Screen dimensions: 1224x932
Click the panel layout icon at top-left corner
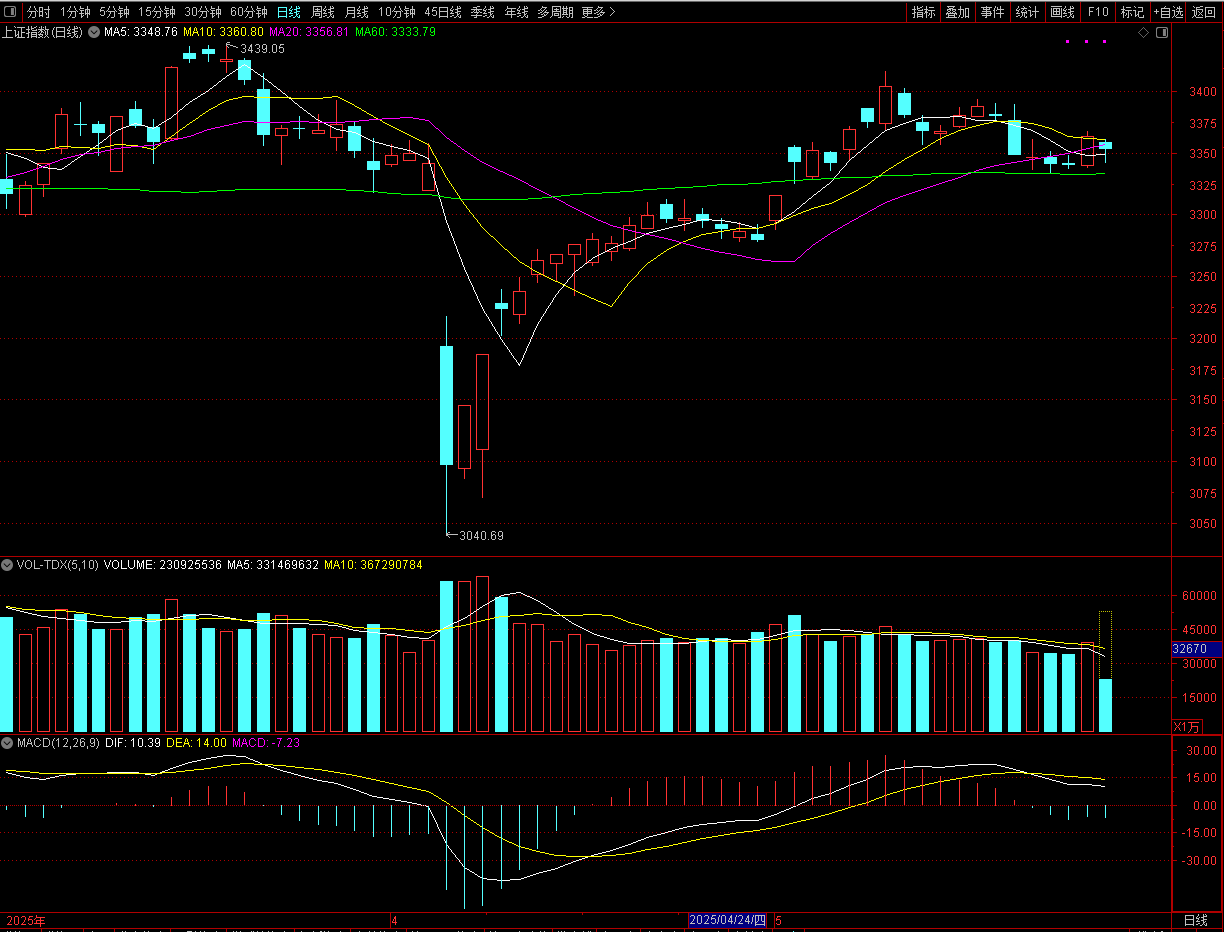click(x=11, y=12)
